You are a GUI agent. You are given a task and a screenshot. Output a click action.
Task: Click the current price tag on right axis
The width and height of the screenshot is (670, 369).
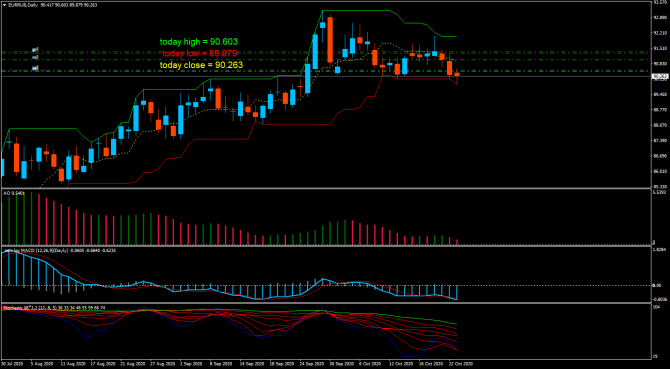click(x=659, y=76)
